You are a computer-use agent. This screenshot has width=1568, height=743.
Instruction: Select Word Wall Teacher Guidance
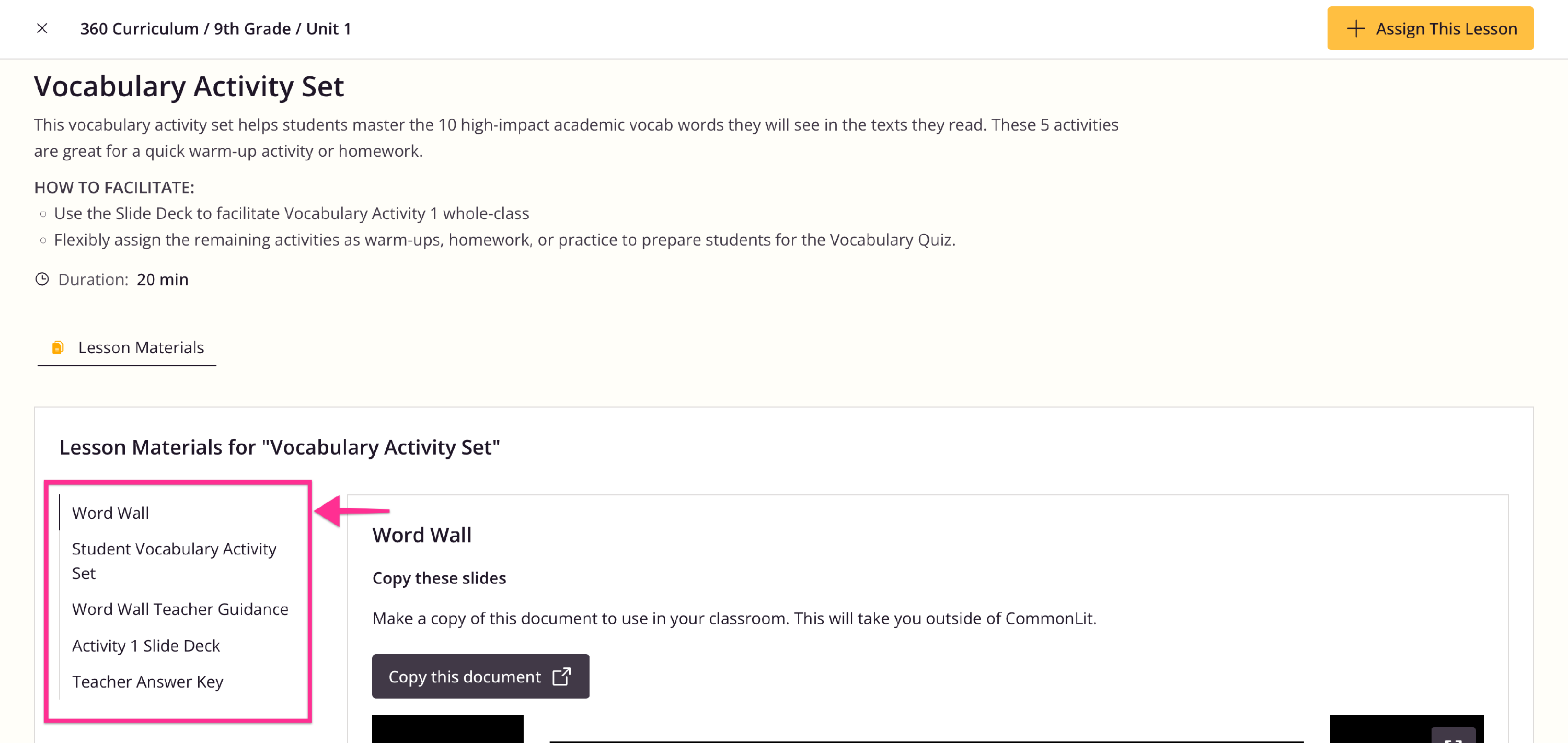(180, 609)
